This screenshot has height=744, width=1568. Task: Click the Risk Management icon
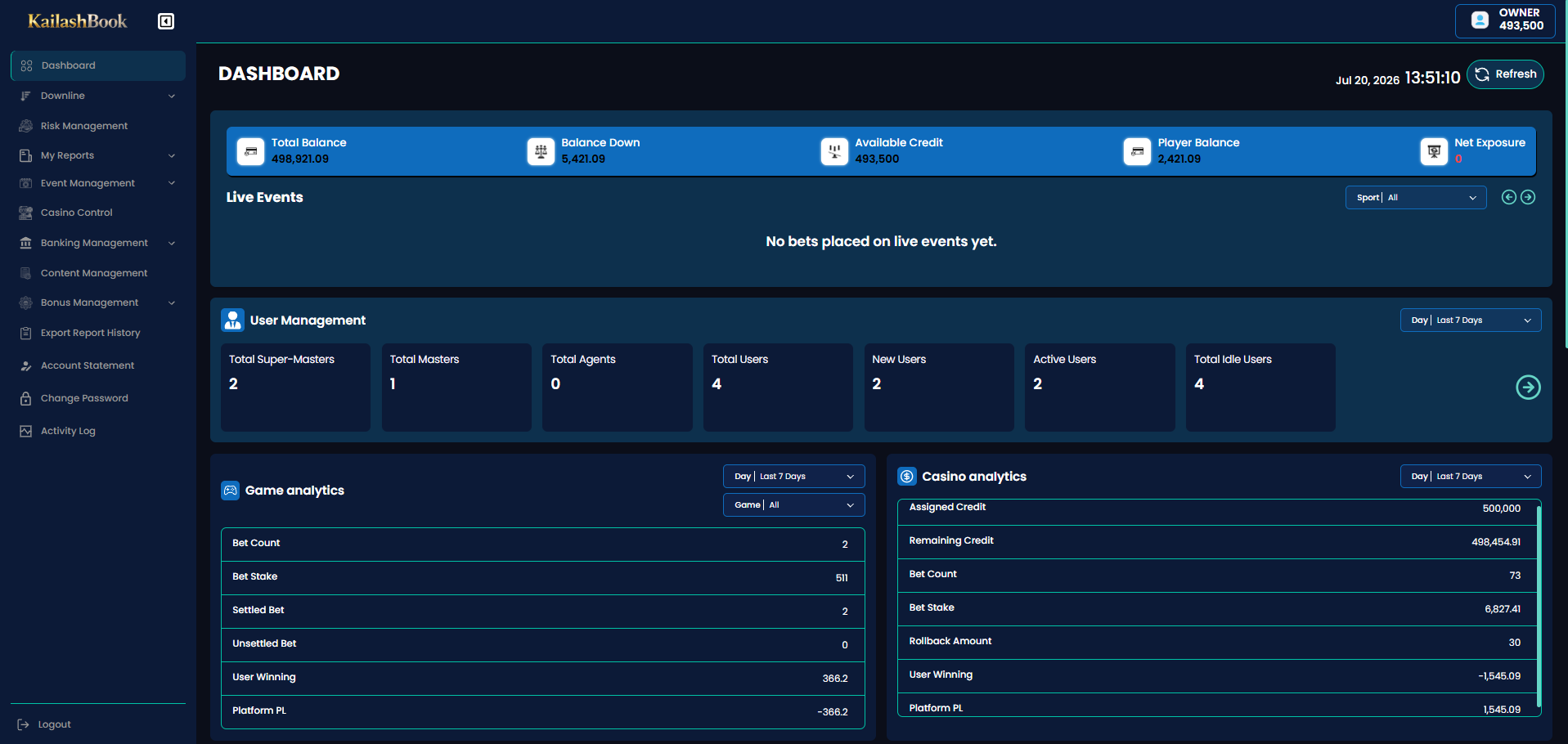pyautogui.click(x=25, y=126)
